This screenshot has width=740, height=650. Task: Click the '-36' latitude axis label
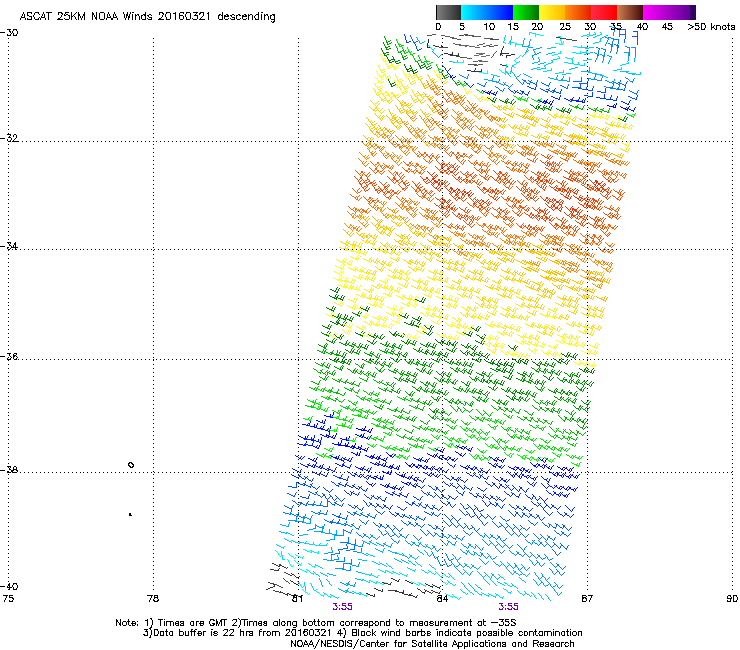pos(9,356)
